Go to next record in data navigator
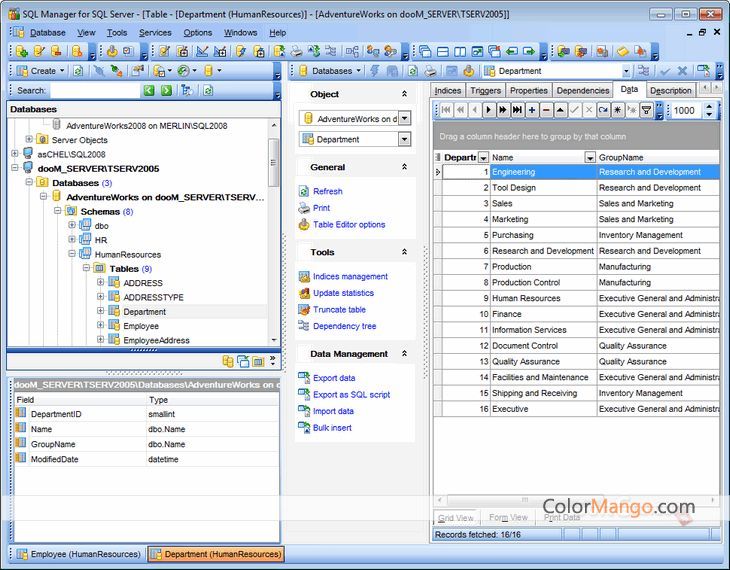The image size is (730, 570). coord(488,110)
